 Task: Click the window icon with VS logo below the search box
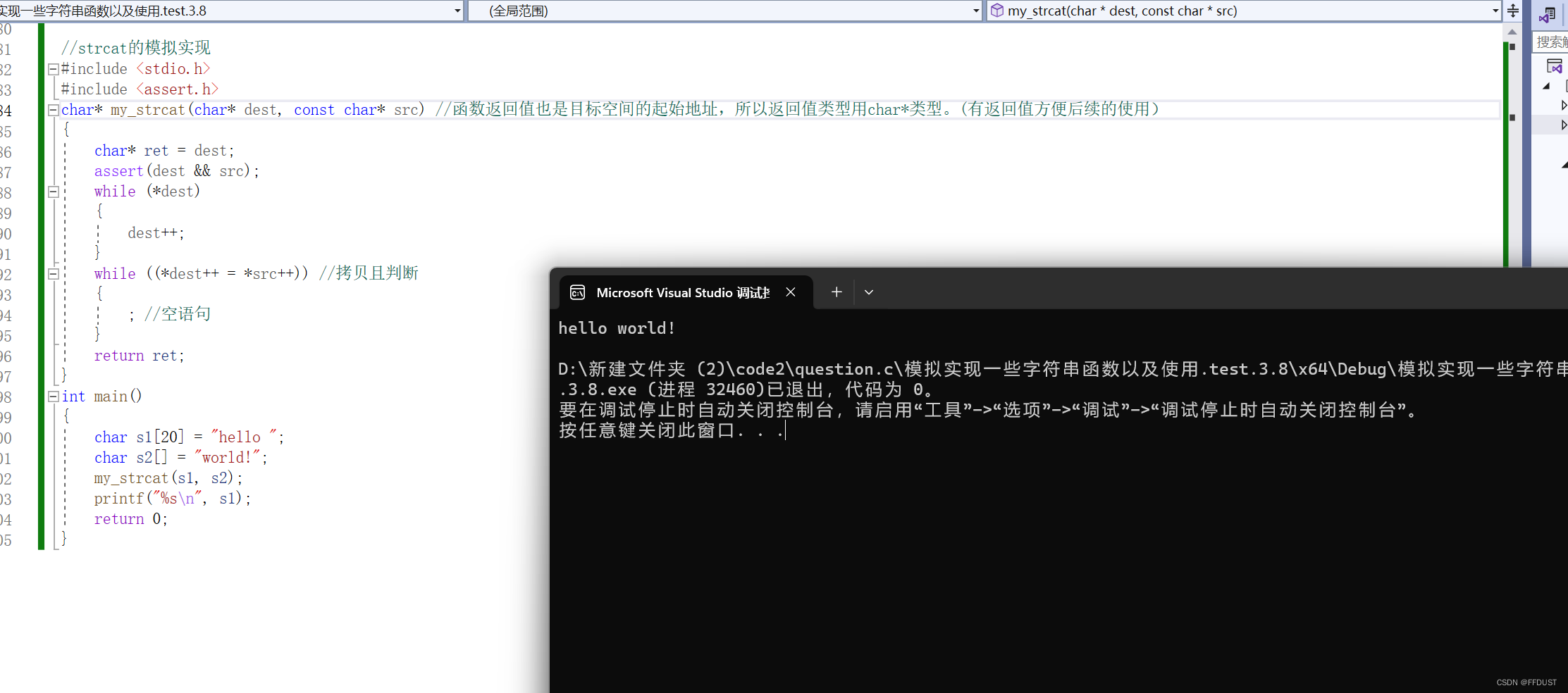1556,65
